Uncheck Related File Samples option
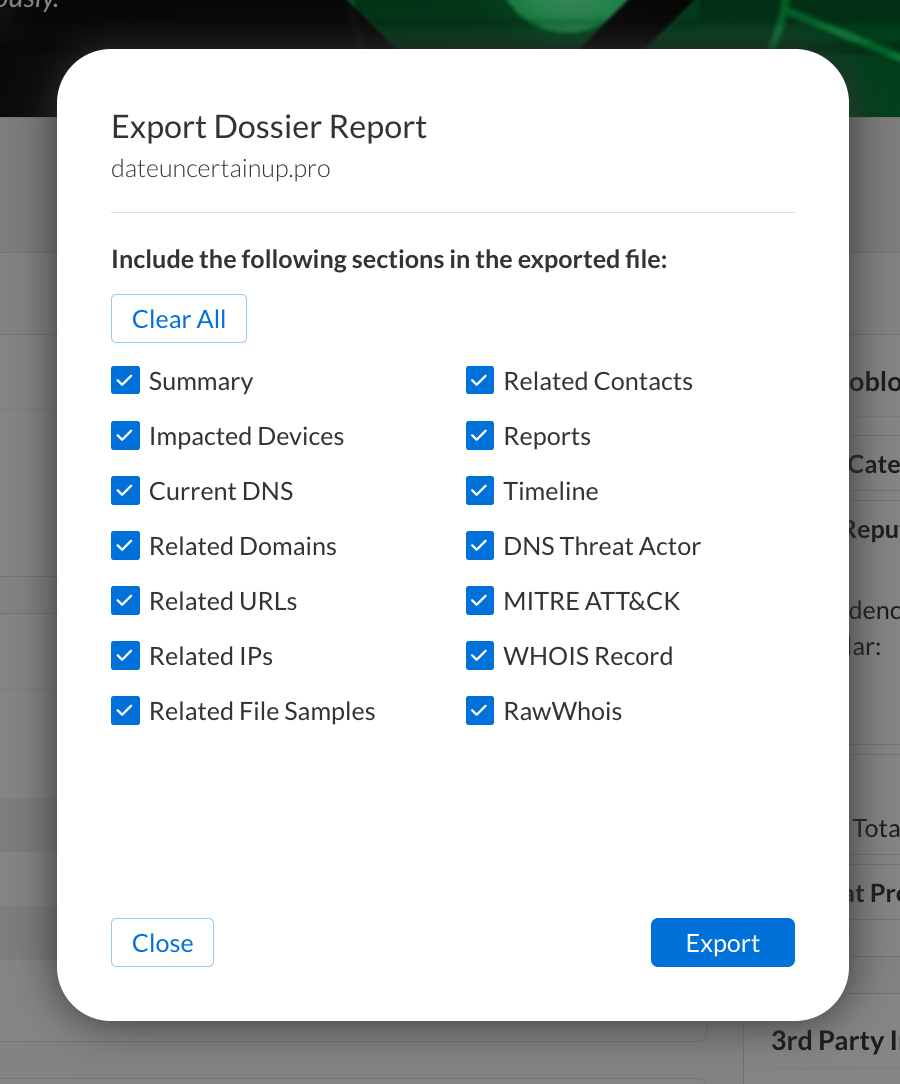Screen dimensions: 900x1084 (125, 711)
